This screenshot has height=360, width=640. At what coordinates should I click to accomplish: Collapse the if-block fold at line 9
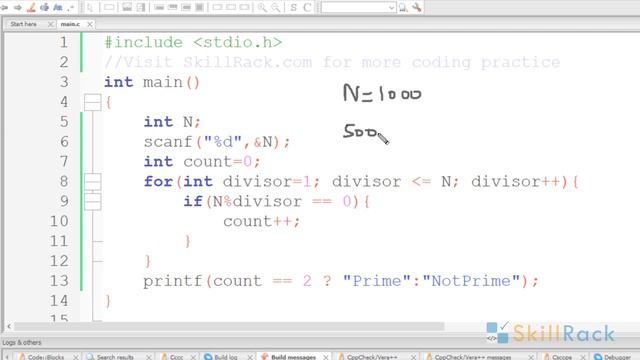[93, 202]
